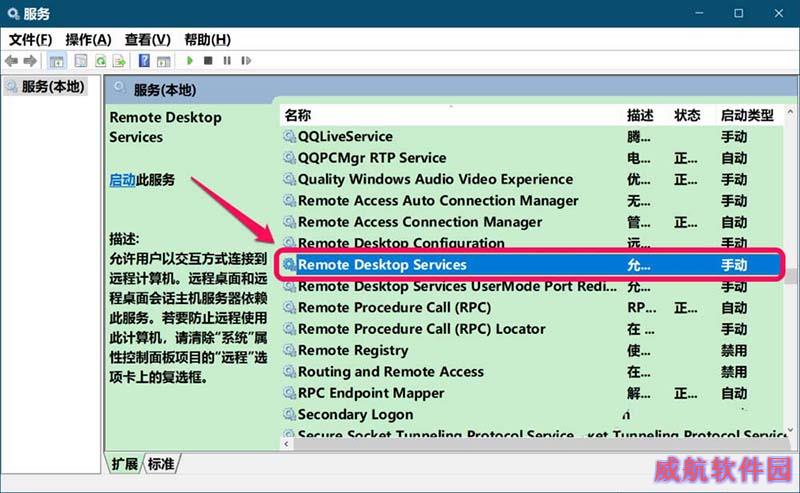The width and height of the screenshot is (800, 493).
Task: Sort by the 启动类型 column header
Action: [x=747, y=115]
